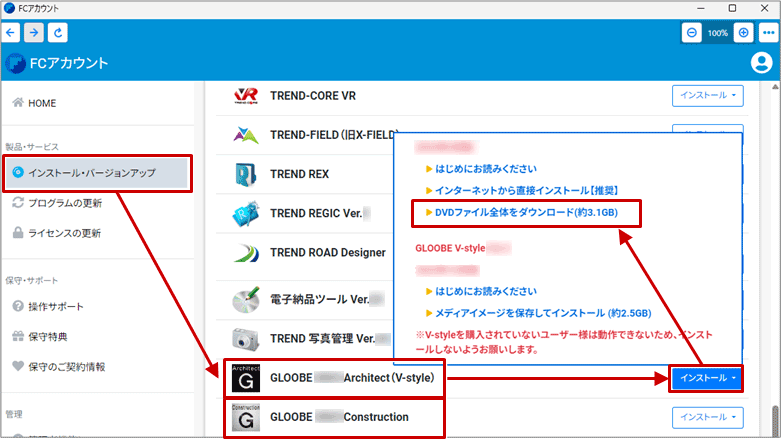Screen dimensions: 781x441
Task: Click the TREND REGIC Ver. product name
Action: coord(316,213)
